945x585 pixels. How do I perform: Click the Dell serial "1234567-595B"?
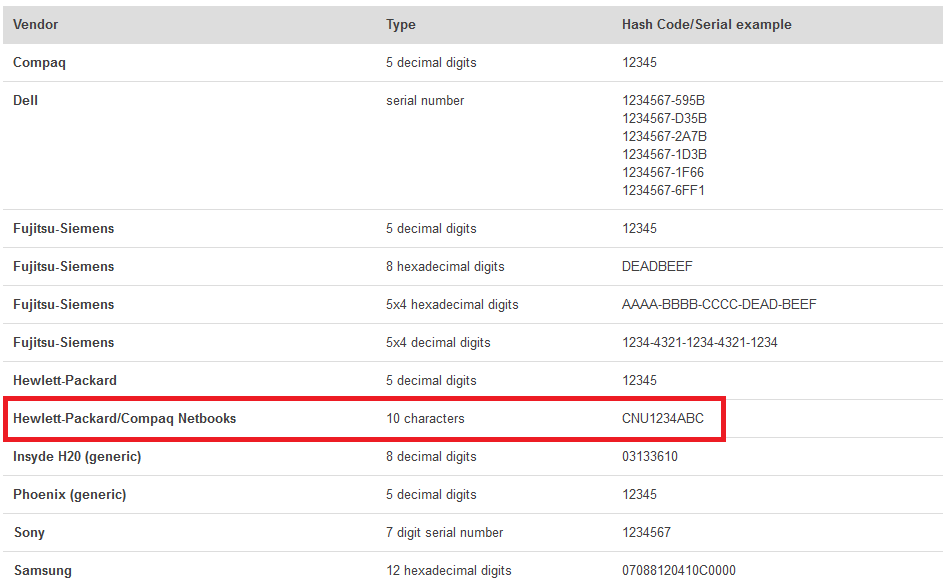coord(664,101)
